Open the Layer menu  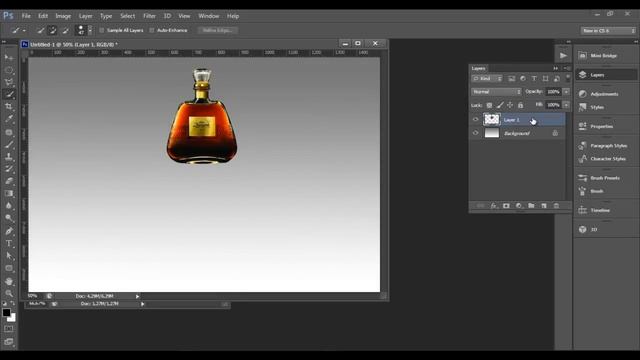click(85, 16)
